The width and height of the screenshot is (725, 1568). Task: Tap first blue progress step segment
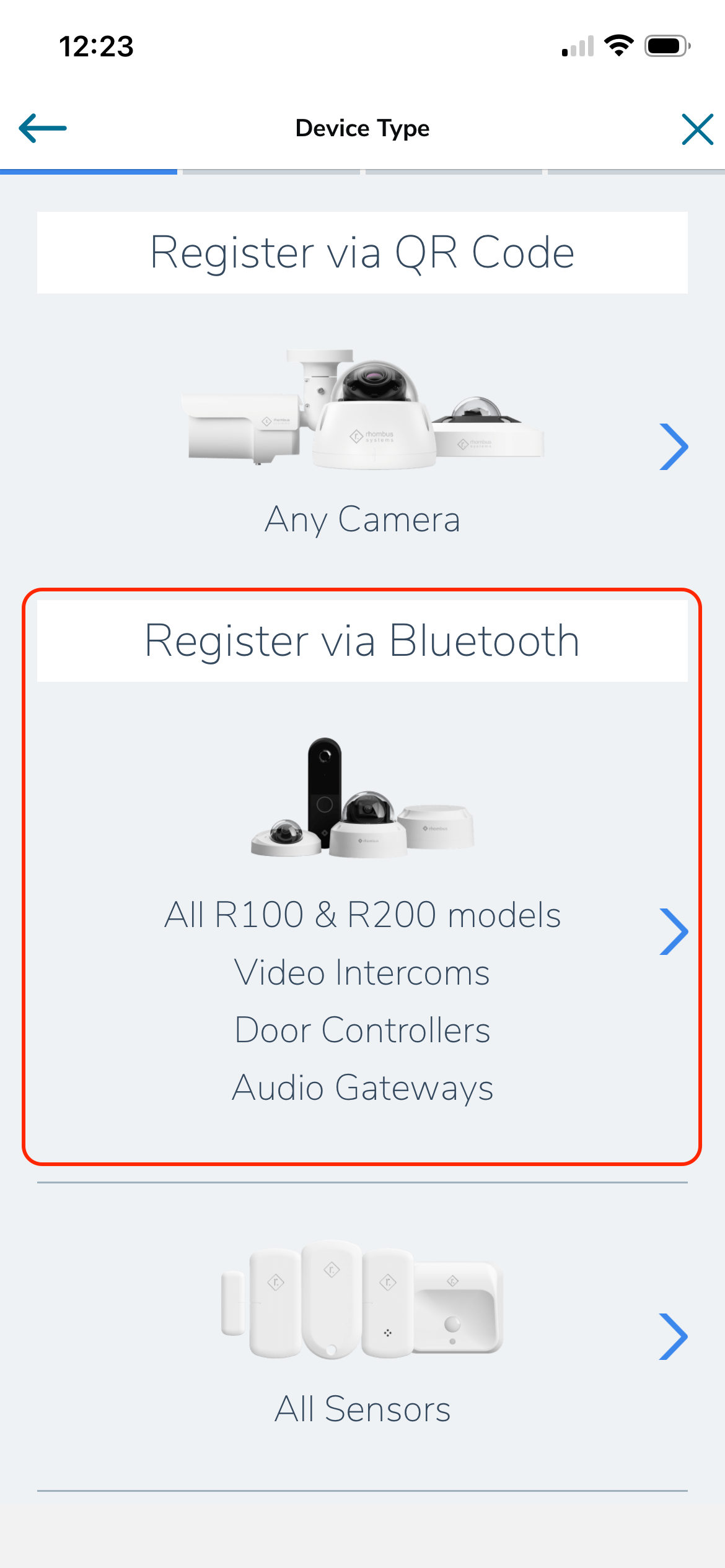(x=89, y=172)
